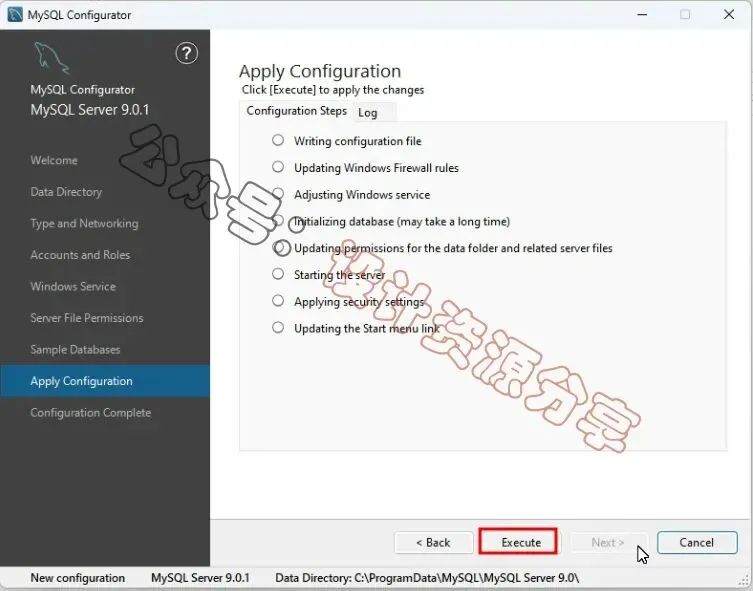Click 'Applying security settings' step text
753x591 pixels.
click(x=359, y=302)
